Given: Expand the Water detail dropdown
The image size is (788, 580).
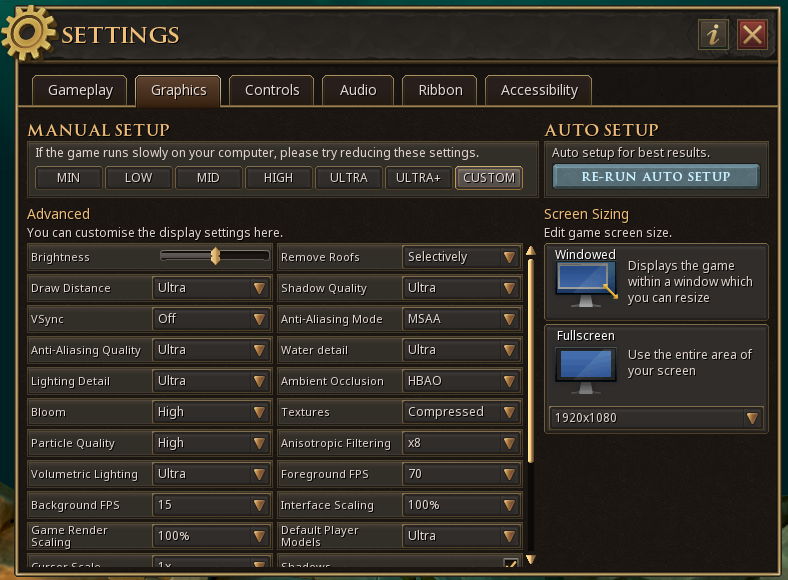Looking at the screenshot, I should pos(461,350).
